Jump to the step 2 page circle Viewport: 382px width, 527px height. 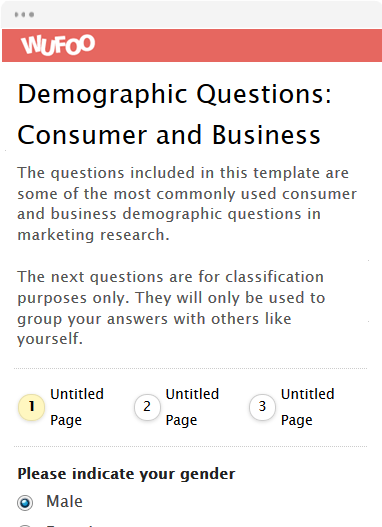click(147, 407)
